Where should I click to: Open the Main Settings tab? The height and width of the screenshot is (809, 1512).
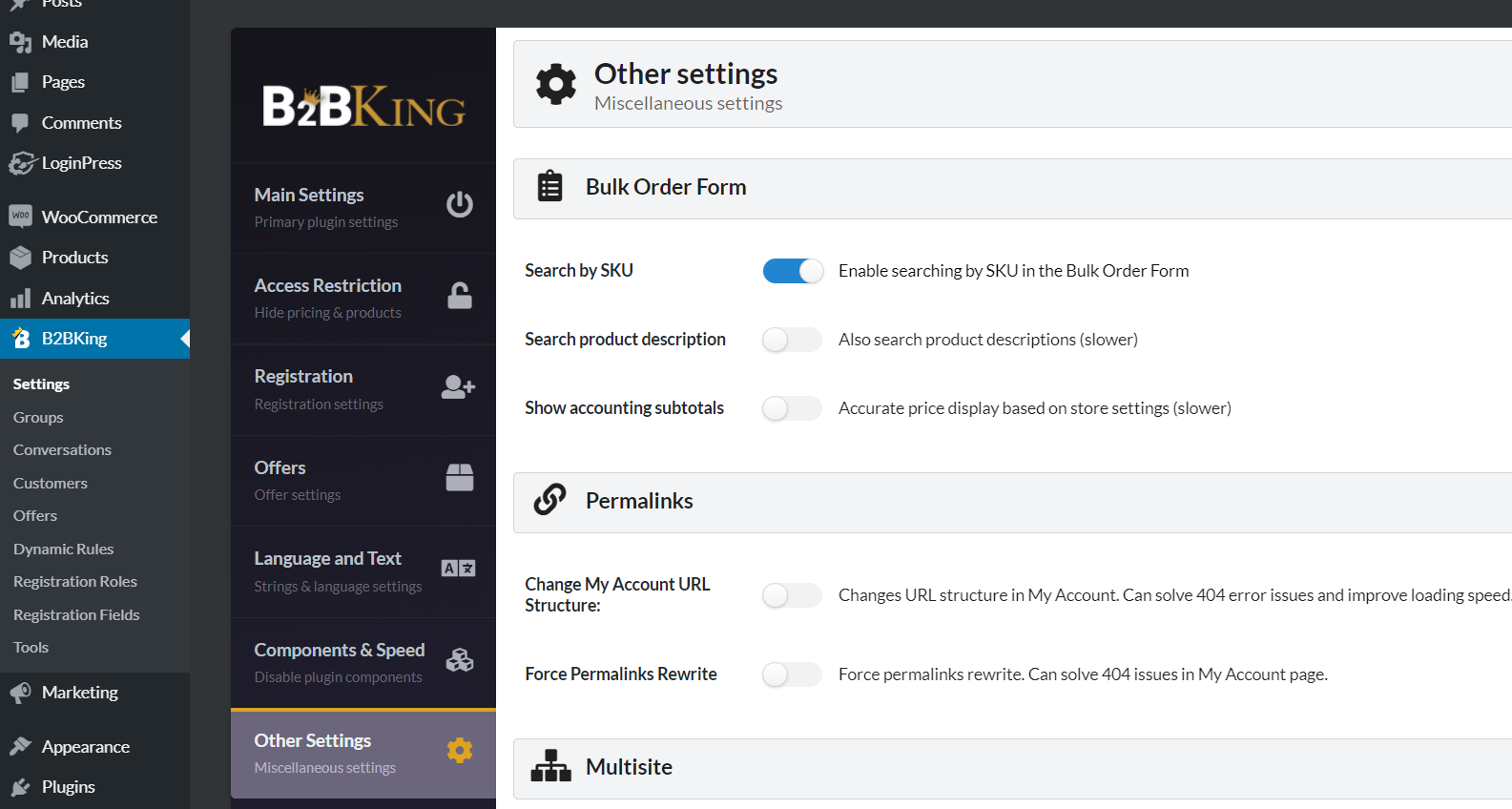tap(363, 208)
